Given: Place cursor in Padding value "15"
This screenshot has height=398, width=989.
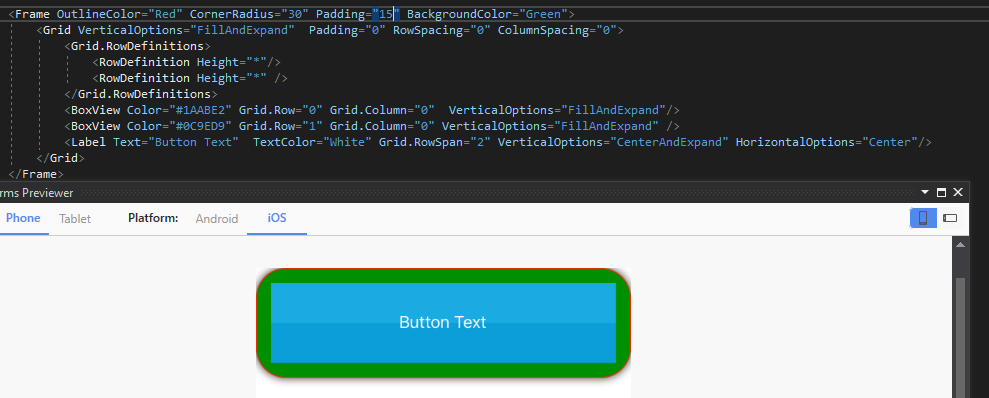Looking at the screenshot, I should click(382, 14).
